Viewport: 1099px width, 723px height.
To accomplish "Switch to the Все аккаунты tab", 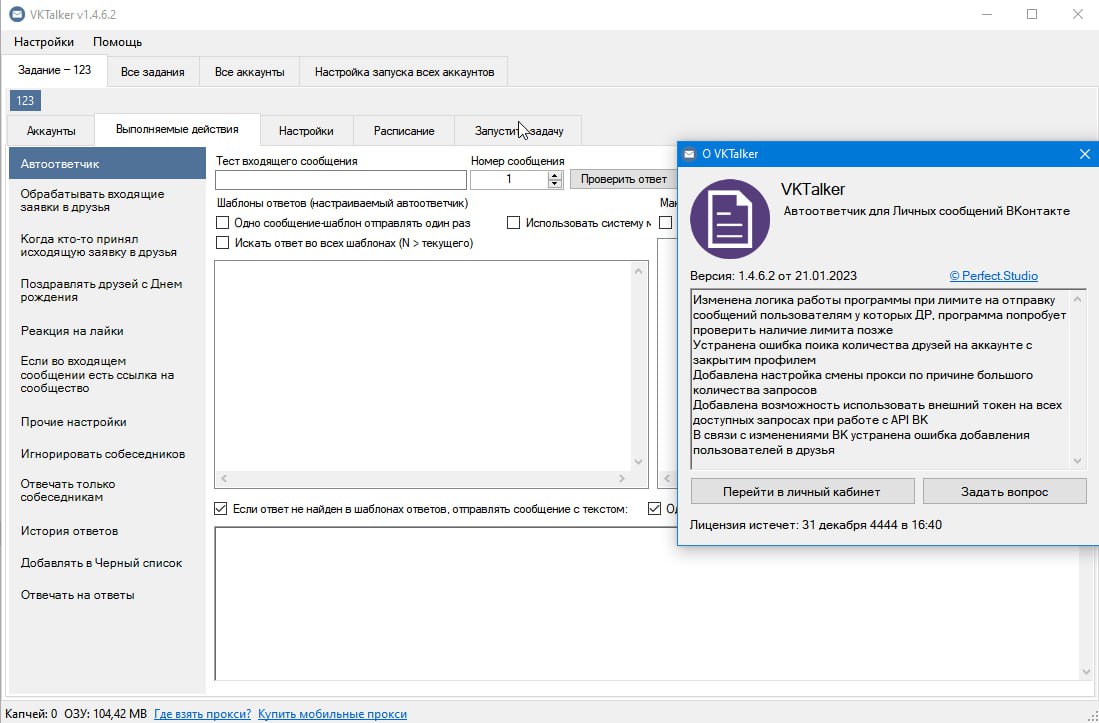I will tap(250, 72).
